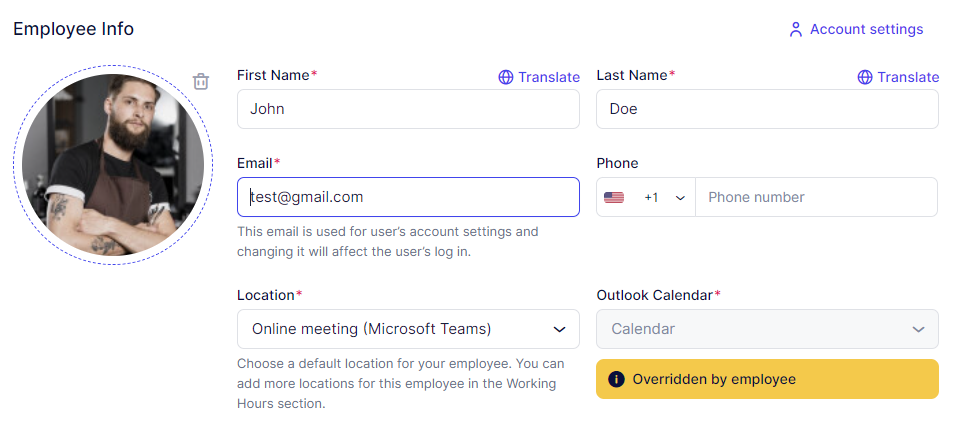This screenshot has width=954, height=423.
Task: Click the trash icon to delete profile photo
Action: [201, 81]
